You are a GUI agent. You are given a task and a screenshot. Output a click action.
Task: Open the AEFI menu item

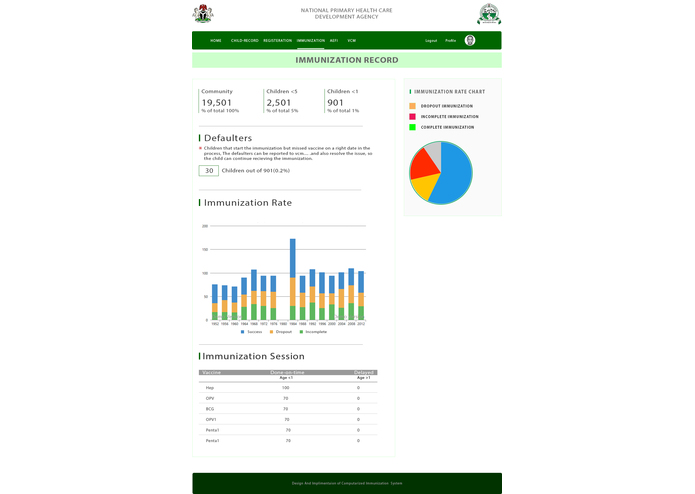click(334, 40)
